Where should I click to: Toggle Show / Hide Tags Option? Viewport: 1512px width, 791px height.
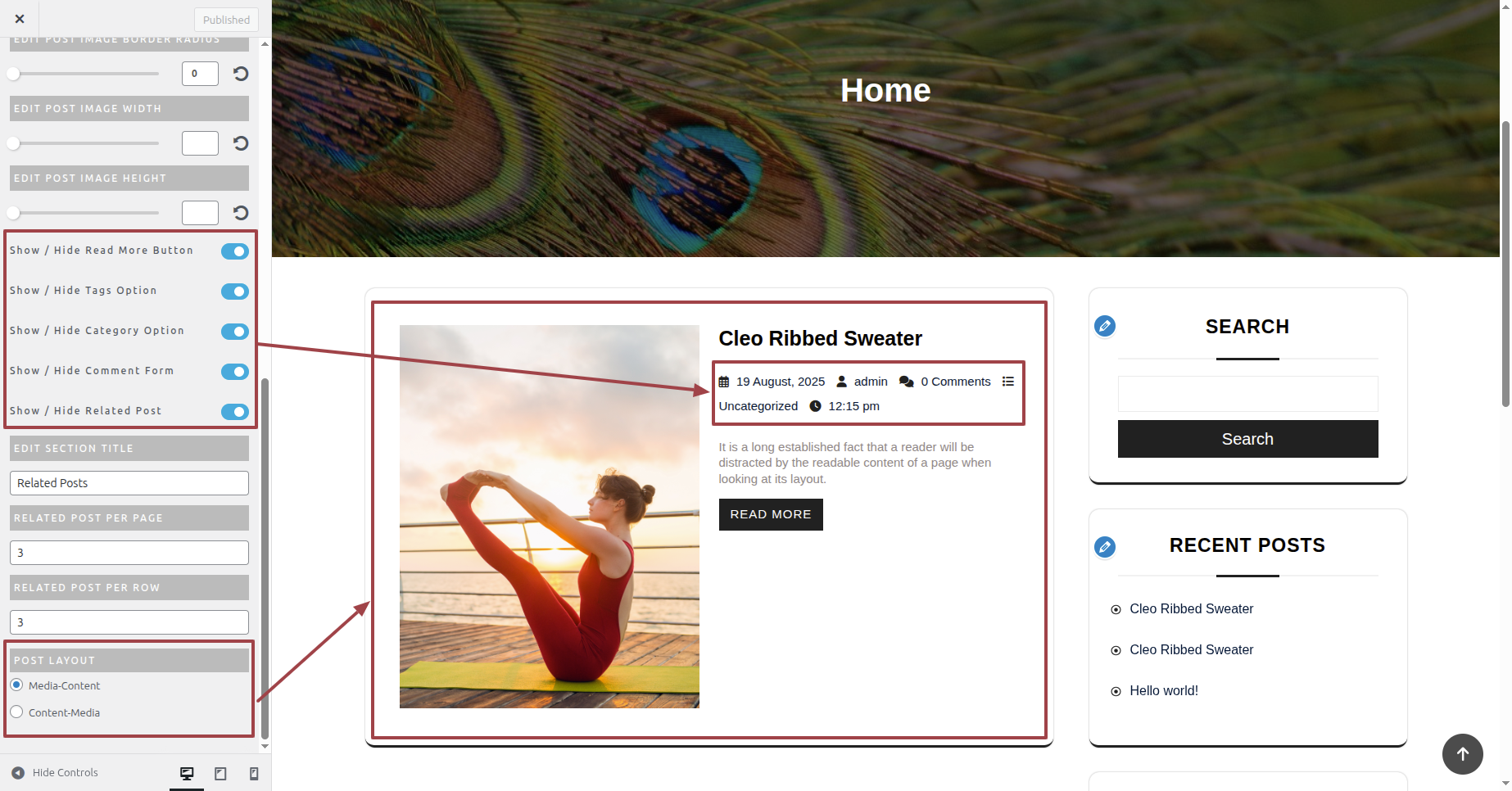coord(235,292)
